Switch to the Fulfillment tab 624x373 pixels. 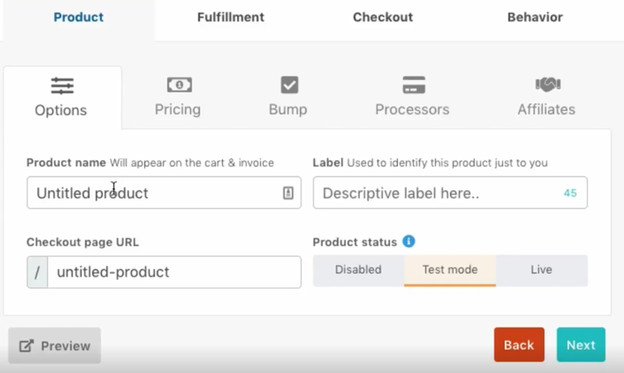tap(231, 17)
